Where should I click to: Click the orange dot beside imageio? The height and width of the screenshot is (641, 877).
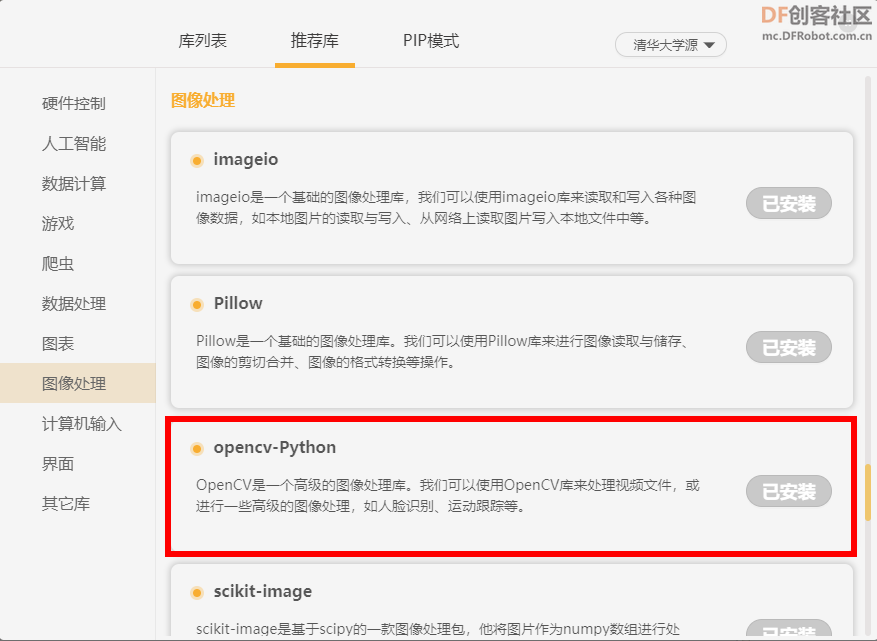(197, 161)
